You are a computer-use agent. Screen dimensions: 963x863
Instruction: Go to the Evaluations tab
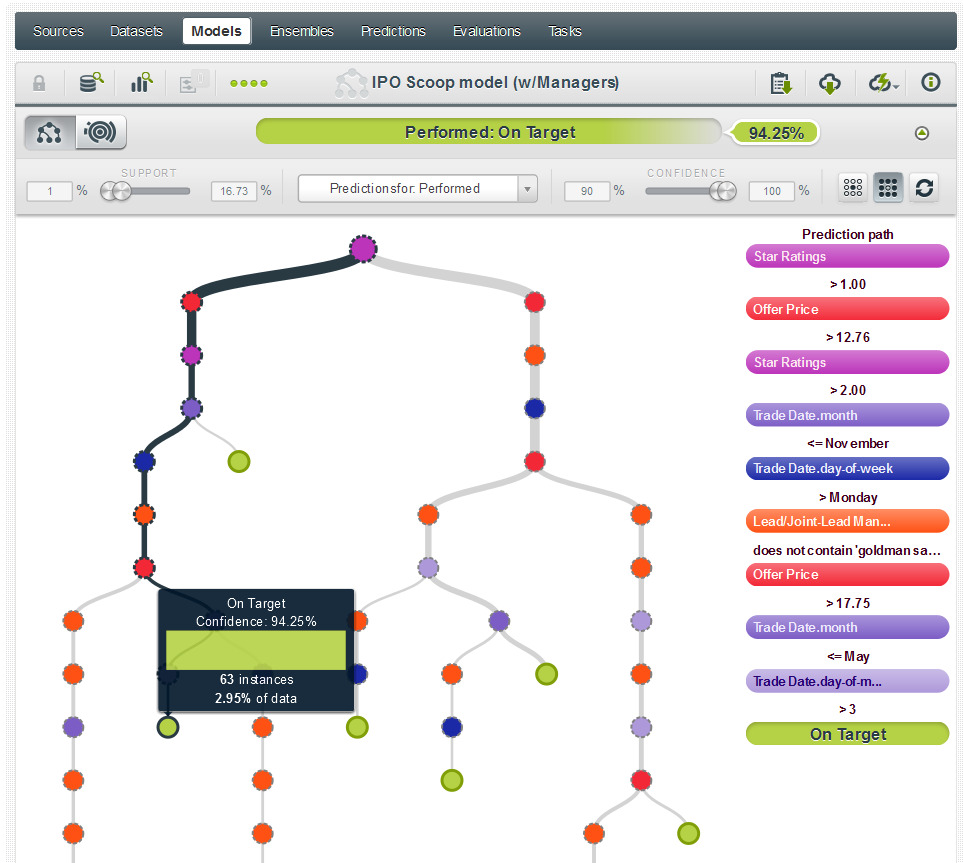click(x=486, y=31)
